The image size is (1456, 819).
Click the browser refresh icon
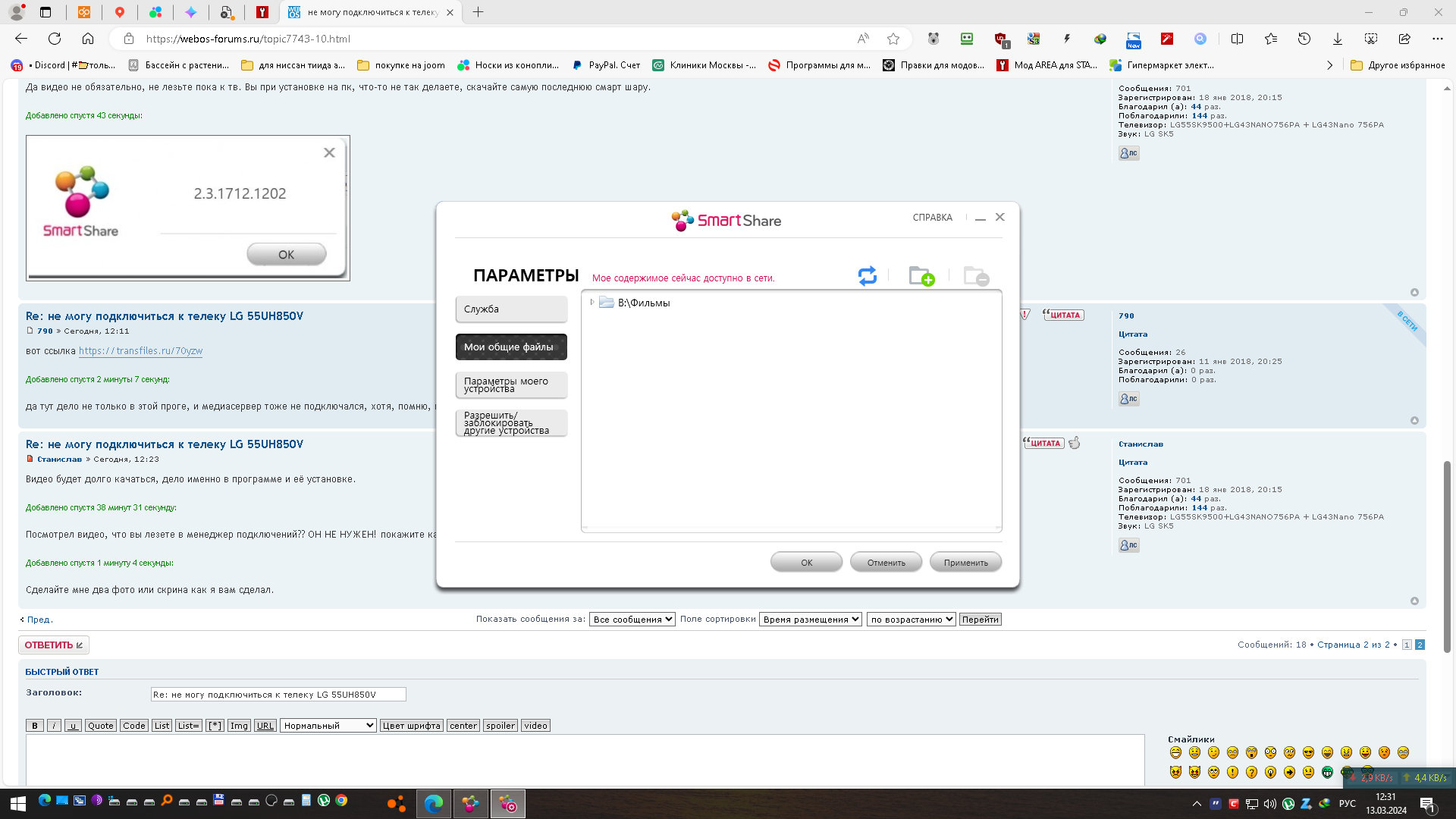pos(55,39)
